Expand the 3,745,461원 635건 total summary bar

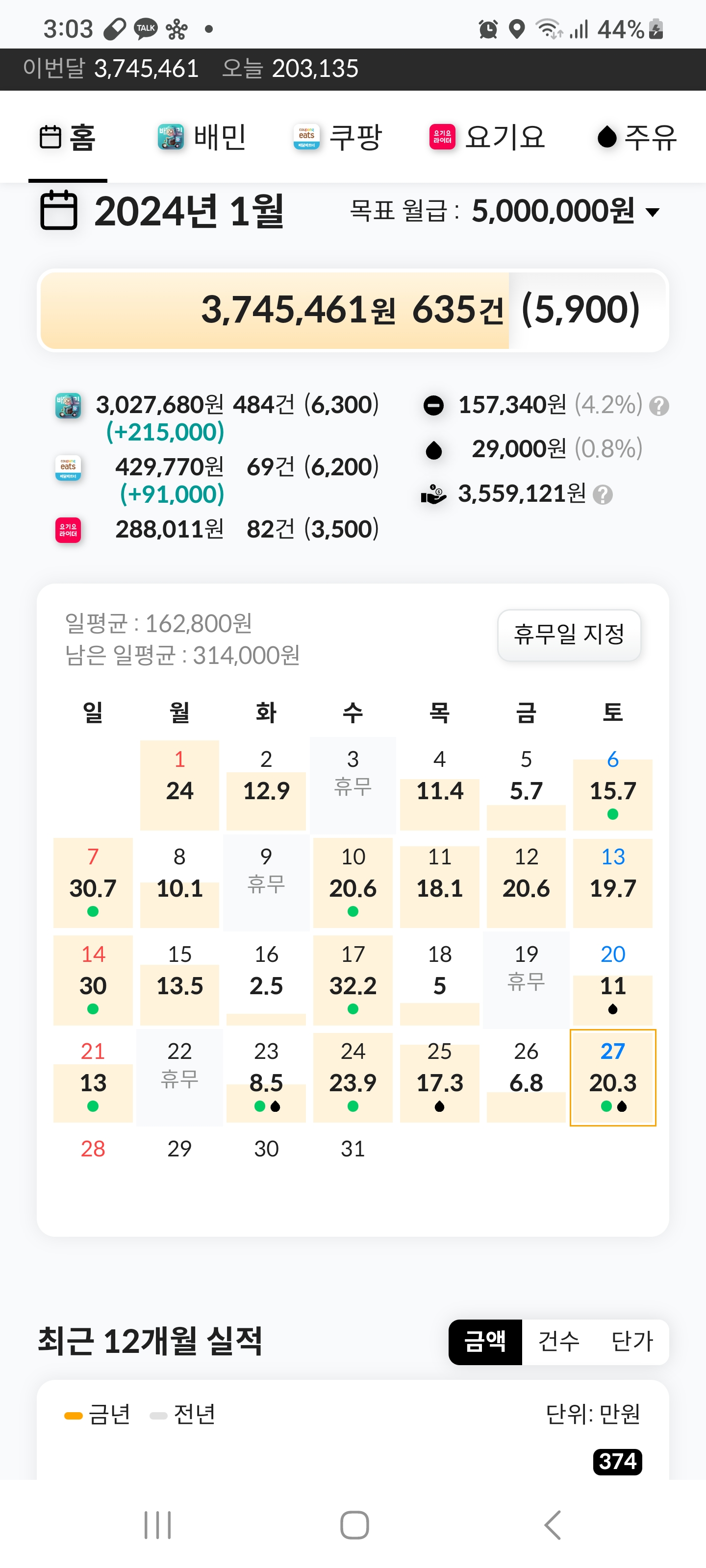[353, 310]
